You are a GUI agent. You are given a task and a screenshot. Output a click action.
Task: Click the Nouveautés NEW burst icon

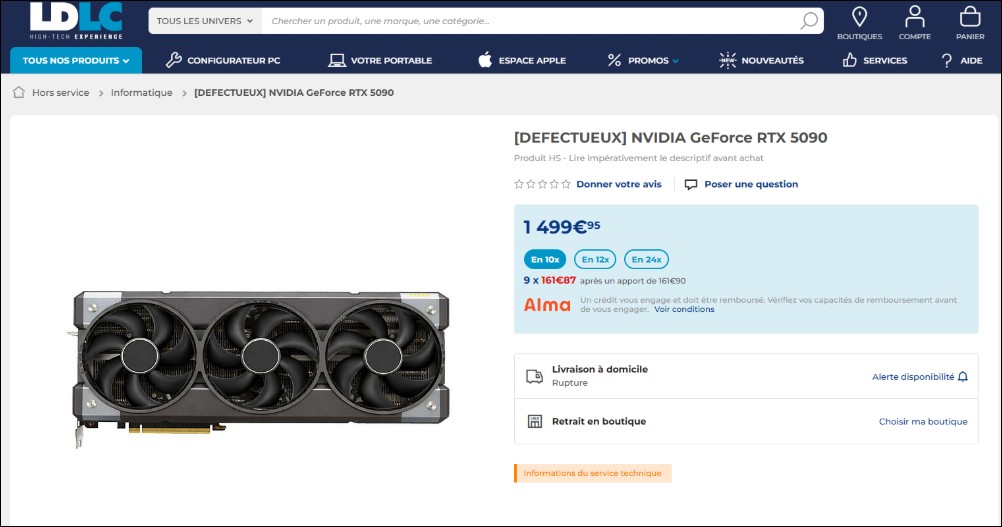727,60
